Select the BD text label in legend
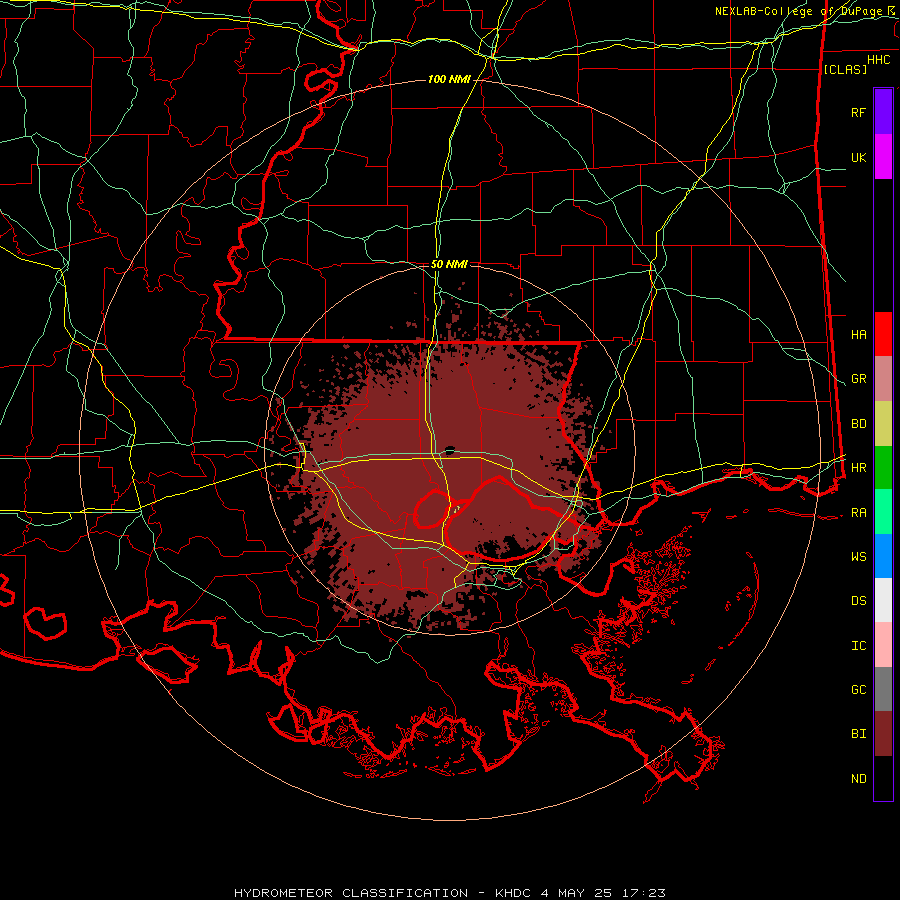Screen dimensions: 900x900 pyautogui.click(x=858, y=424)
